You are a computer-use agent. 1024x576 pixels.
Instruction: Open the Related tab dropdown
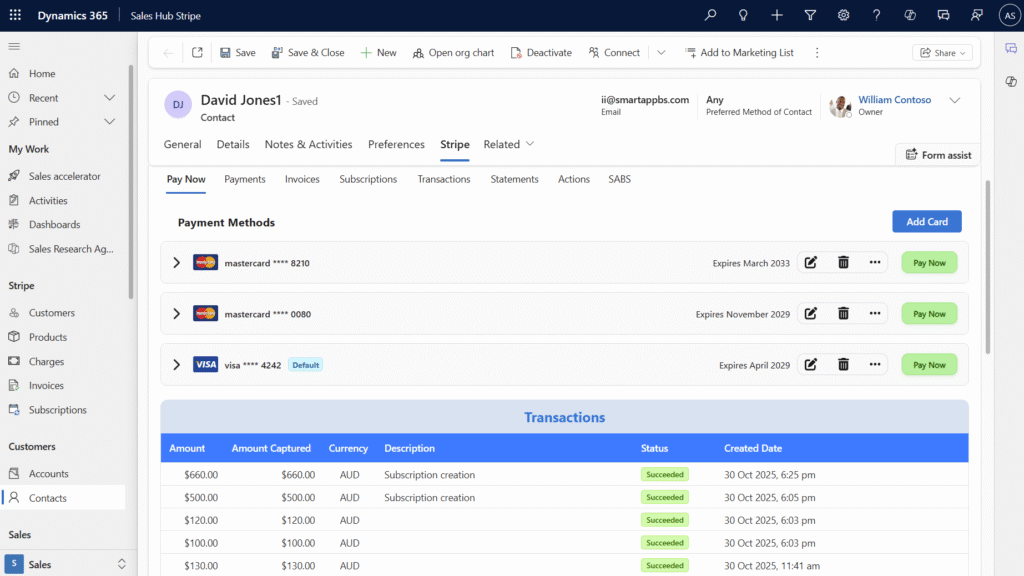[x=509, y=144]
